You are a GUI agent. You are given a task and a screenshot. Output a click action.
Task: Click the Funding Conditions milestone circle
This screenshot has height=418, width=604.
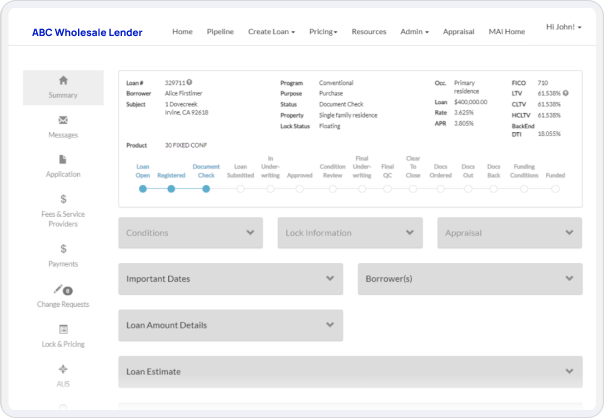coord(524,189)
